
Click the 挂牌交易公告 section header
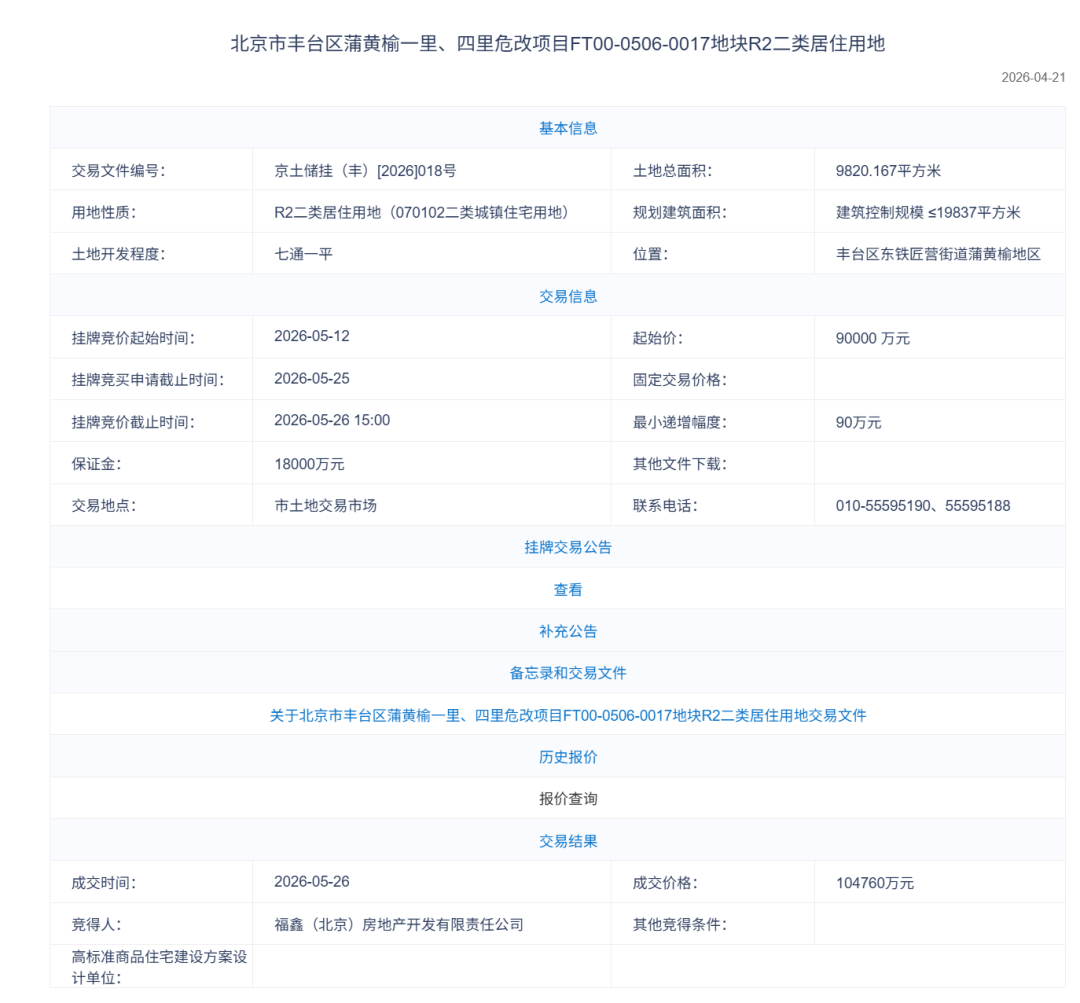point(568,547)
